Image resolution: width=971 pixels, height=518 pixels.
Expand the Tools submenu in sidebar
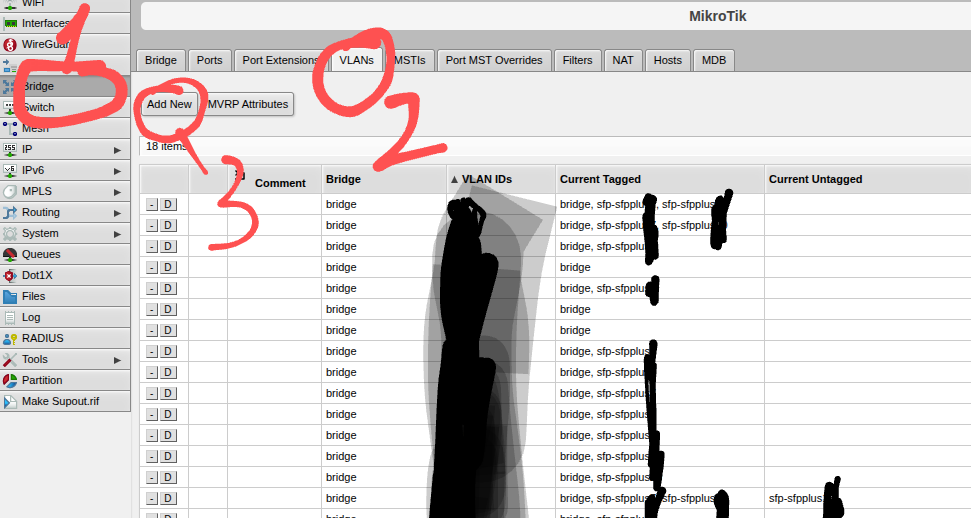(118, 359)
